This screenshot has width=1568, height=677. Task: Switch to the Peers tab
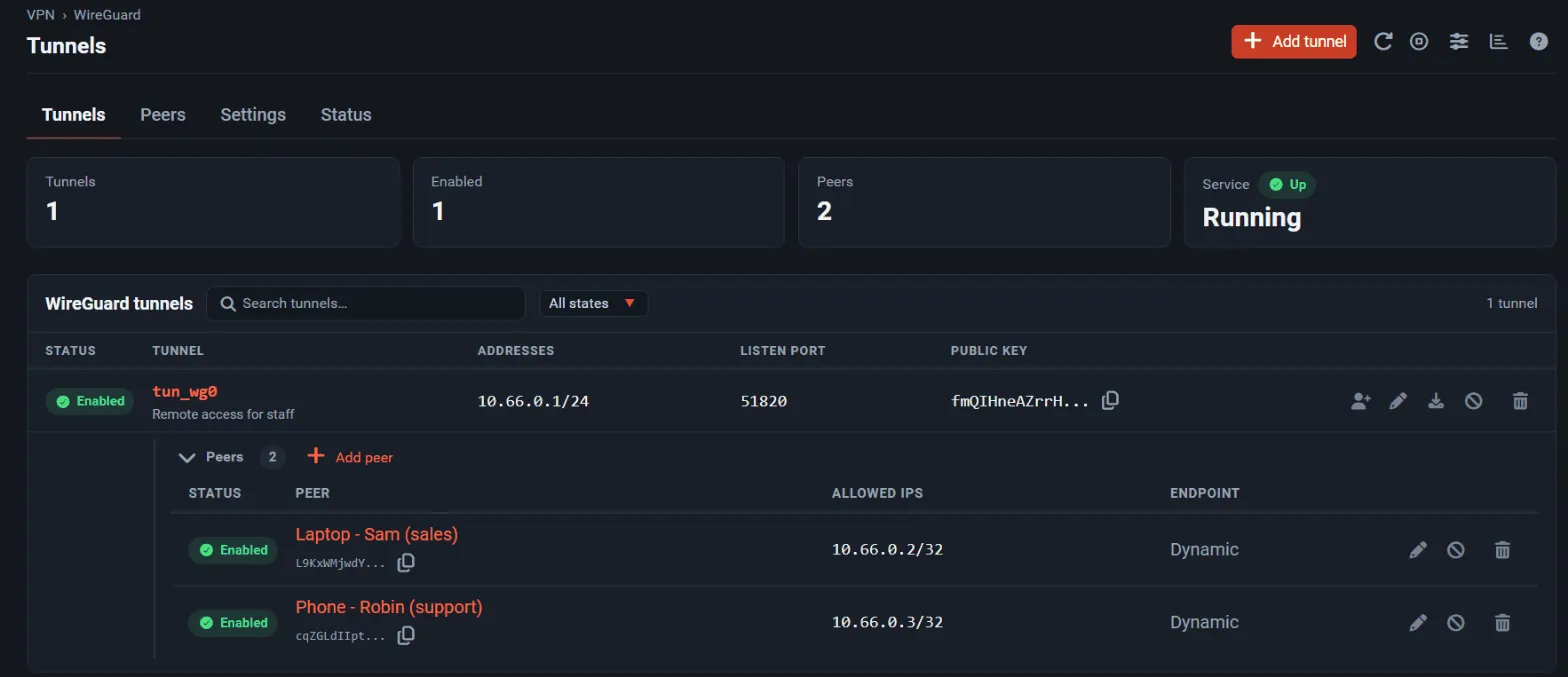[163, 115]
